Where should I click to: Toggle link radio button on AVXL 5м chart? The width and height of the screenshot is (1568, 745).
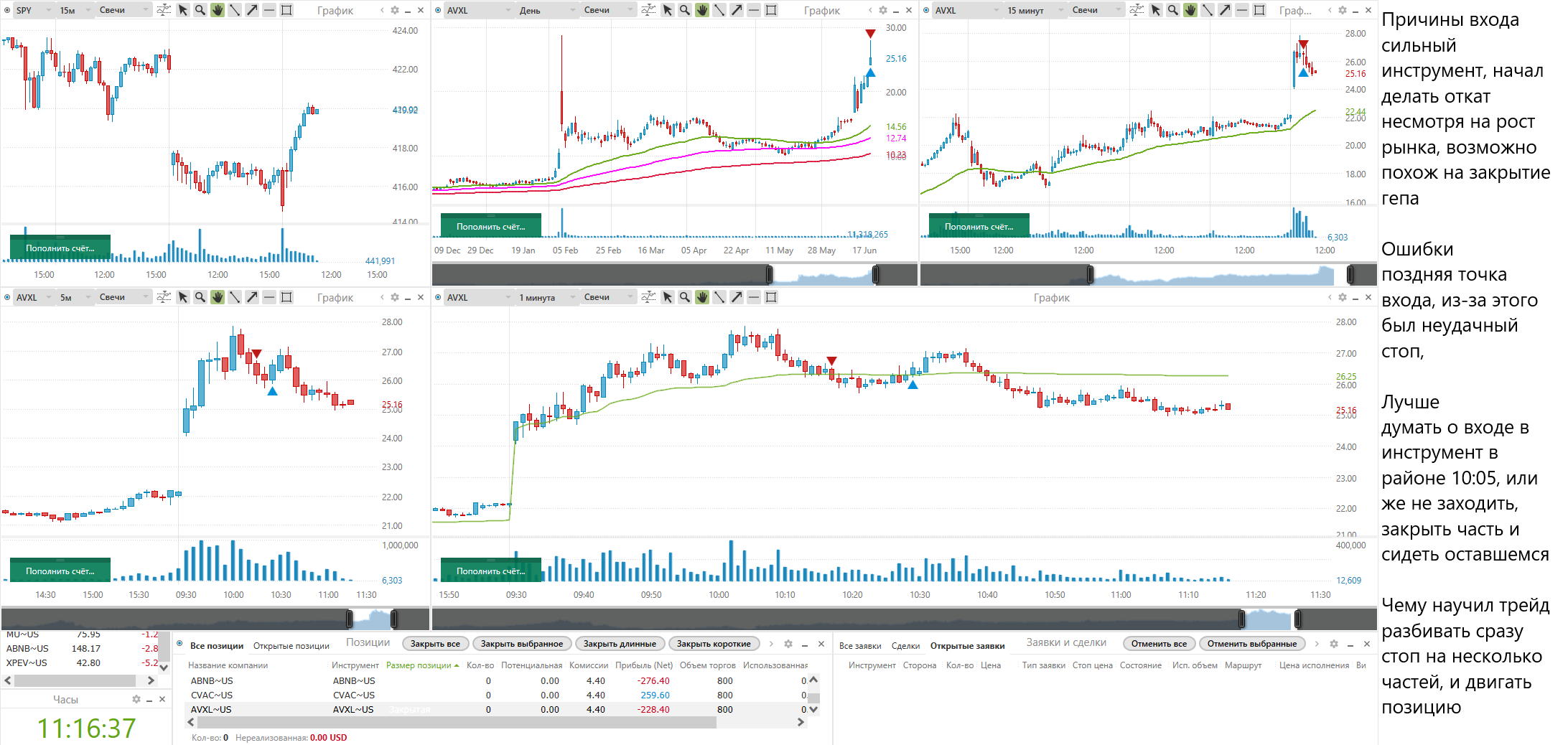point(7,297)
